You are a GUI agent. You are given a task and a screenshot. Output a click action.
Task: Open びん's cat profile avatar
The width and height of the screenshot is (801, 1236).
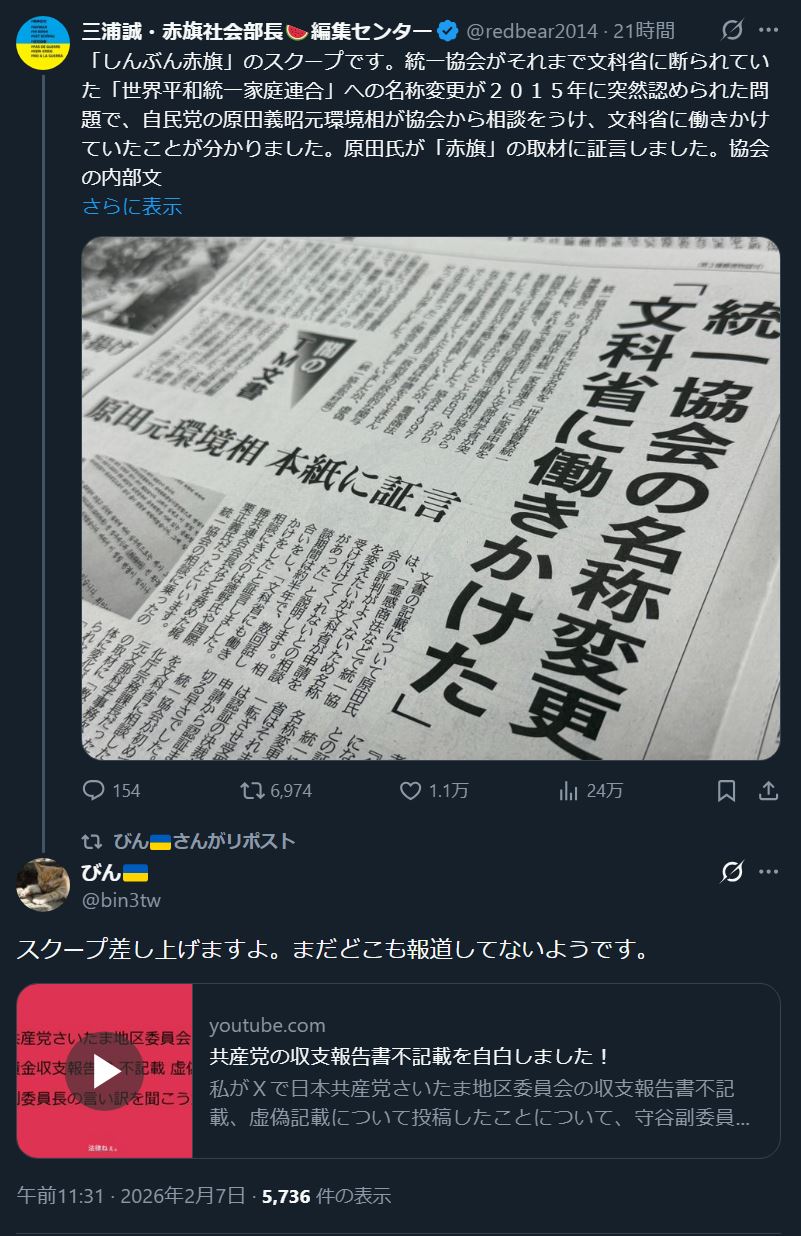click(43, 884)
